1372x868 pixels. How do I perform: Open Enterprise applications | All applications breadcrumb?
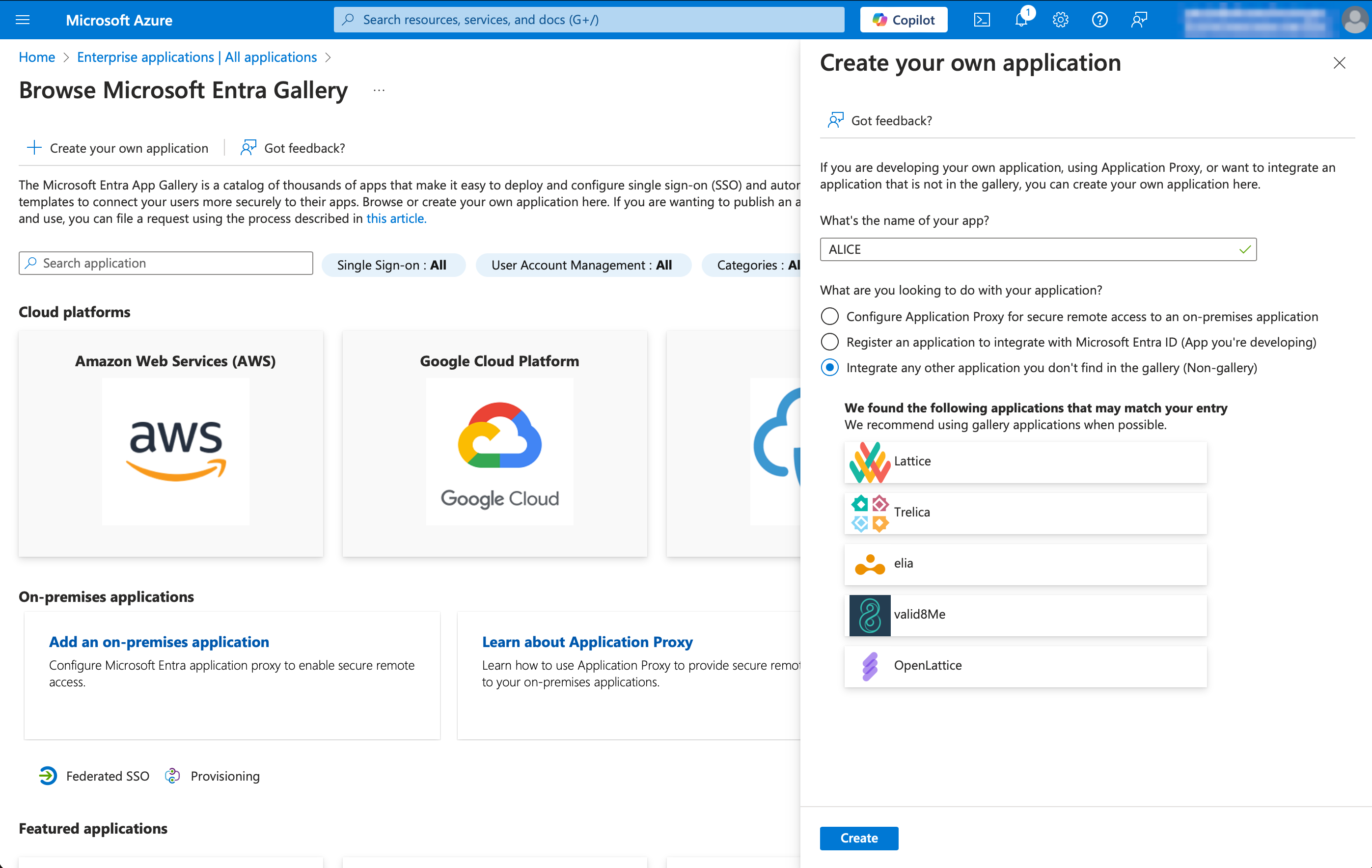tap(196, 57)
